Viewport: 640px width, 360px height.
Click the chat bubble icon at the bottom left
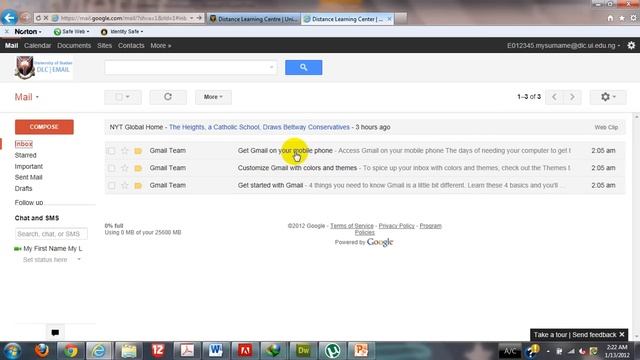coord(55,332)
